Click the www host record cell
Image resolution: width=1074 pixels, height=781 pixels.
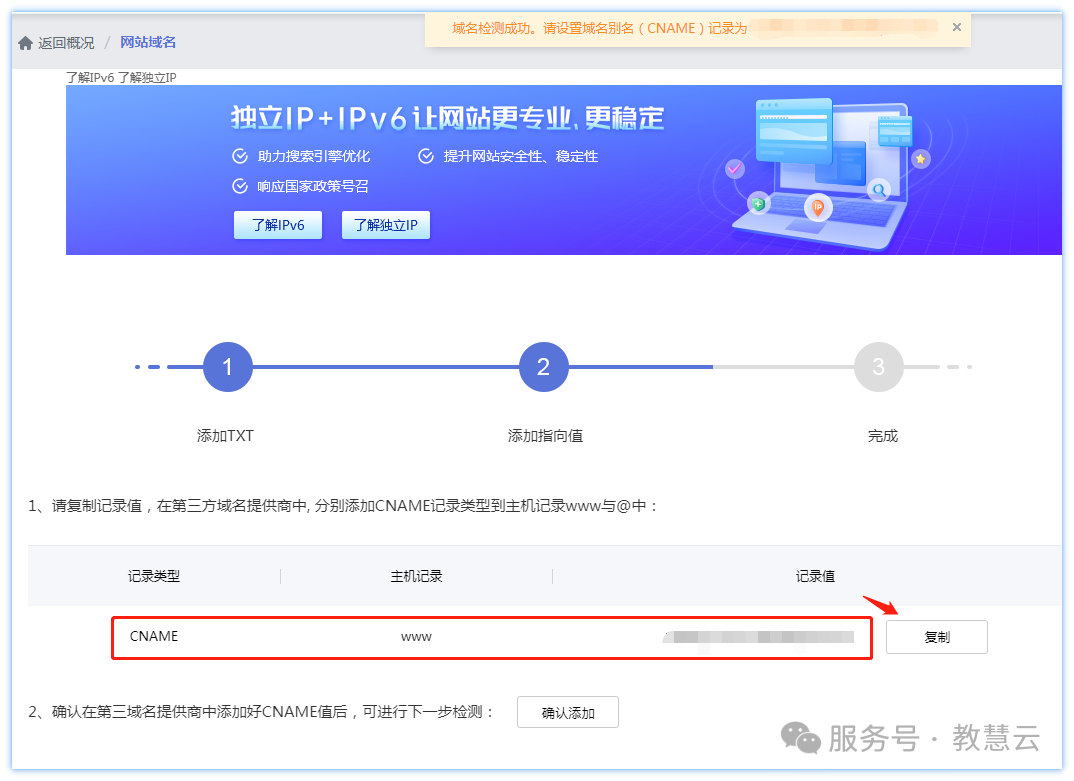[416, 637]
